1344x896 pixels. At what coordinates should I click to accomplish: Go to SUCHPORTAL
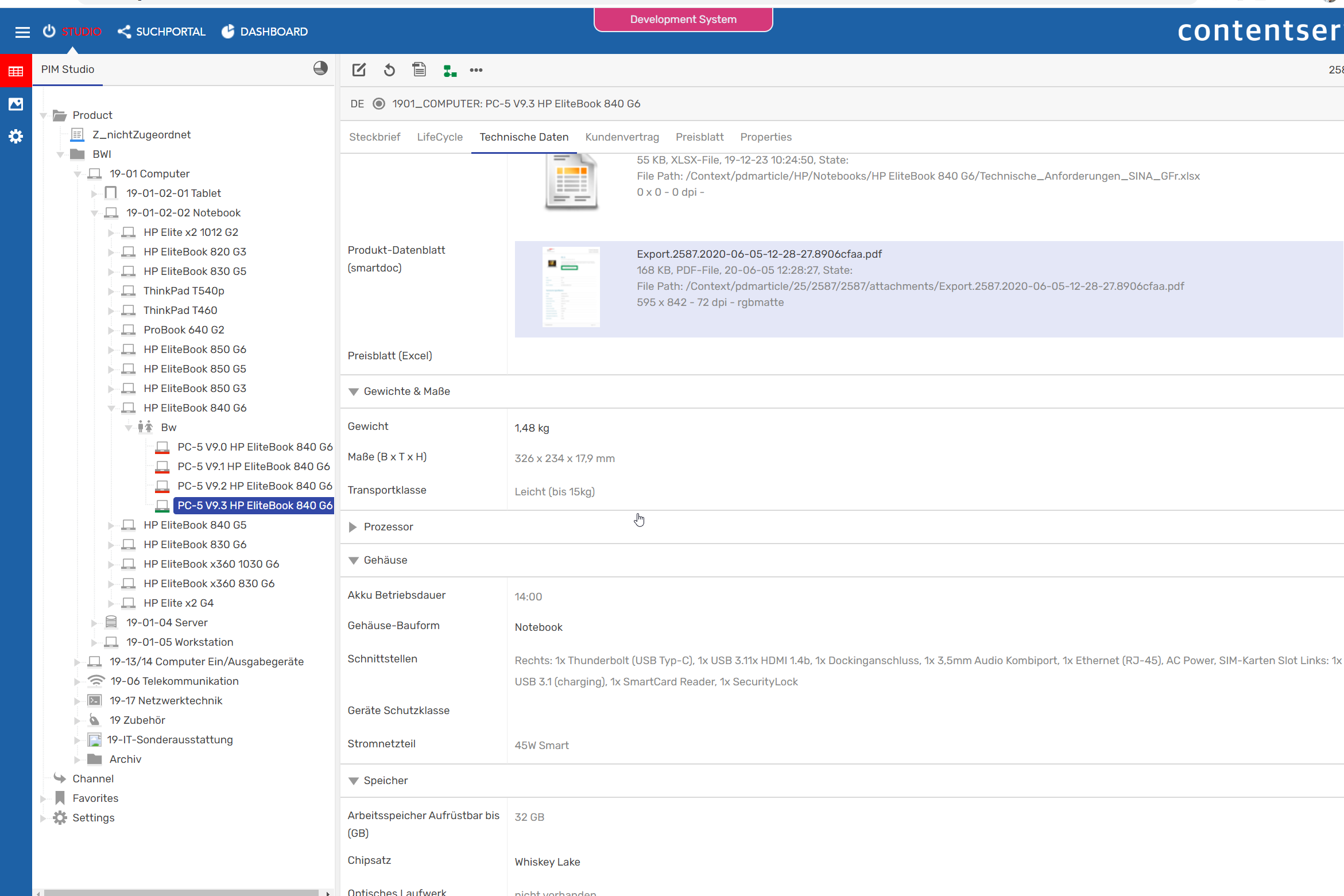point(161,32)
